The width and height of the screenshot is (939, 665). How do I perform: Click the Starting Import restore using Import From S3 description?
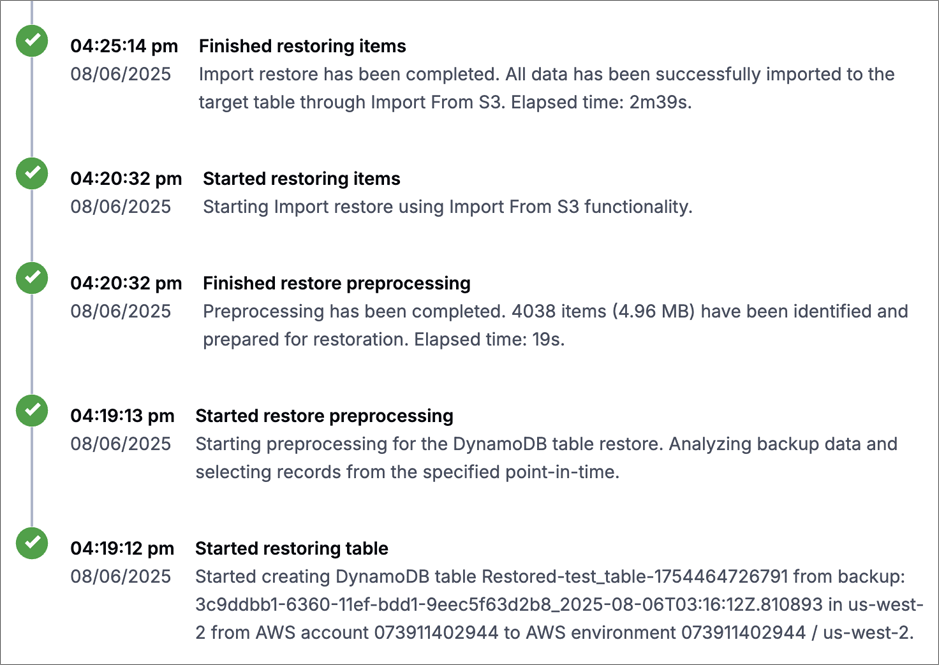tap(447, 207)
